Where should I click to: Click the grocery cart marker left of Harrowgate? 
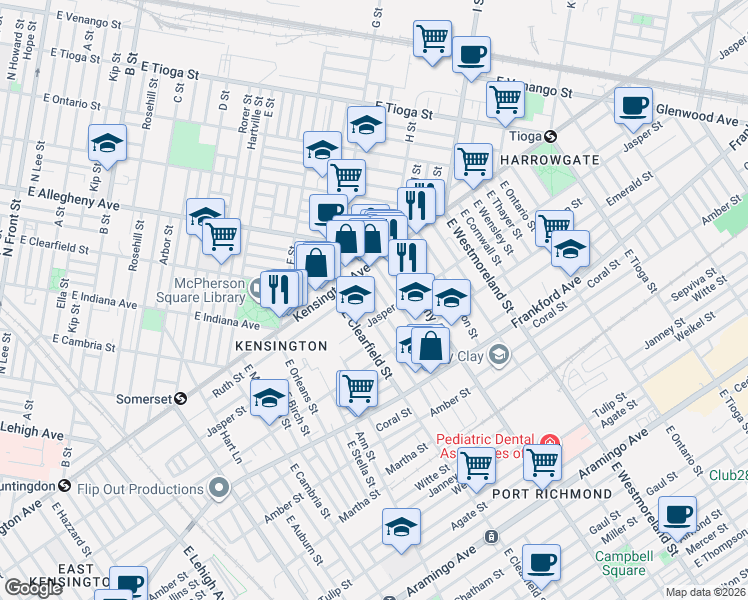473,163
